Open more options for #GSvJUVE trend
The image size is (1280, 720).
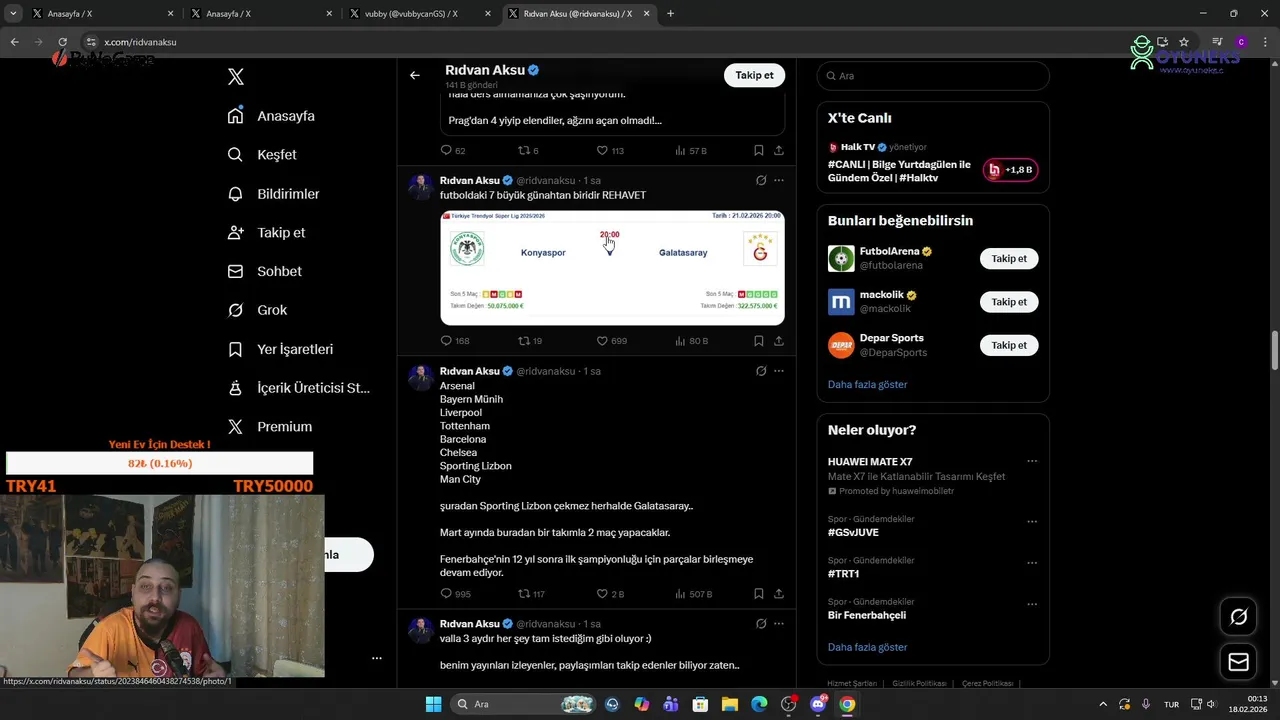coord(1032,522)
